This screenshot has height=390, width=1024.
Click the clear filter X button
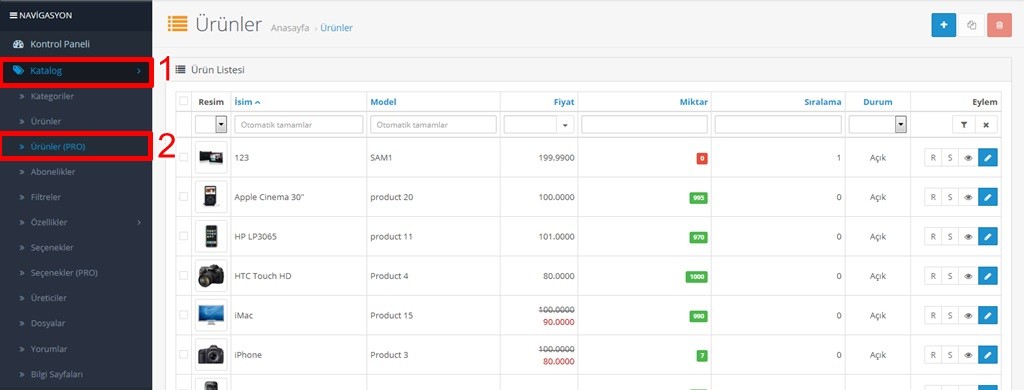click(986, 125)
